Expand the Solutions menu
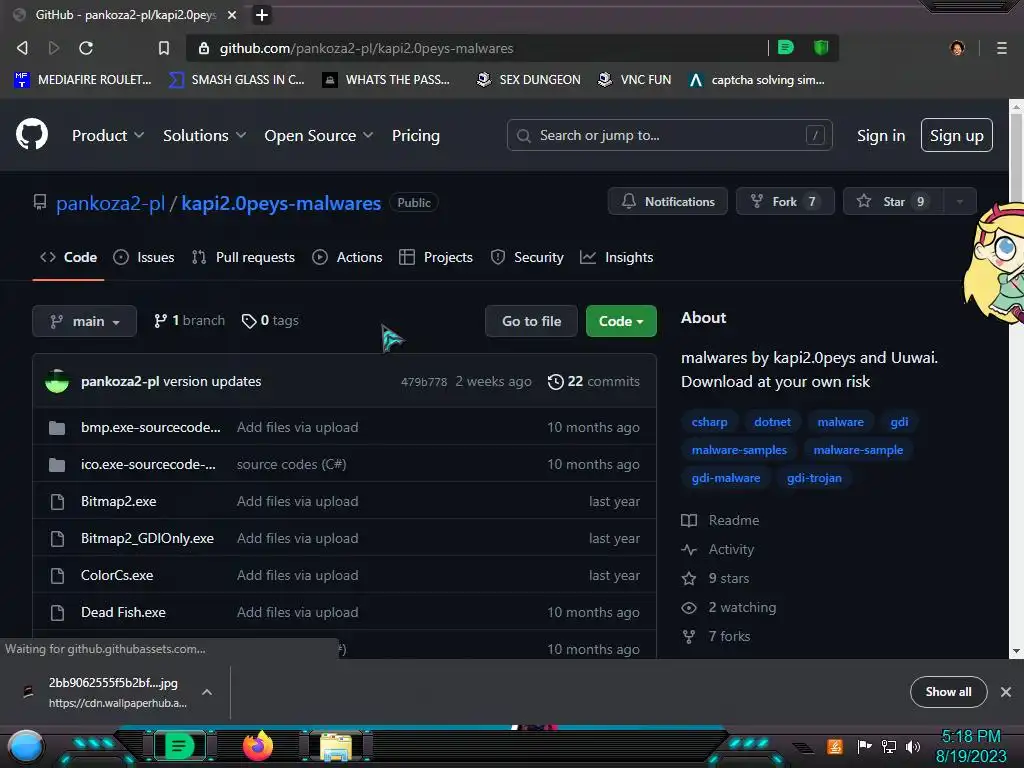Viewport: 1024px width, 768px height. (204, 135)
